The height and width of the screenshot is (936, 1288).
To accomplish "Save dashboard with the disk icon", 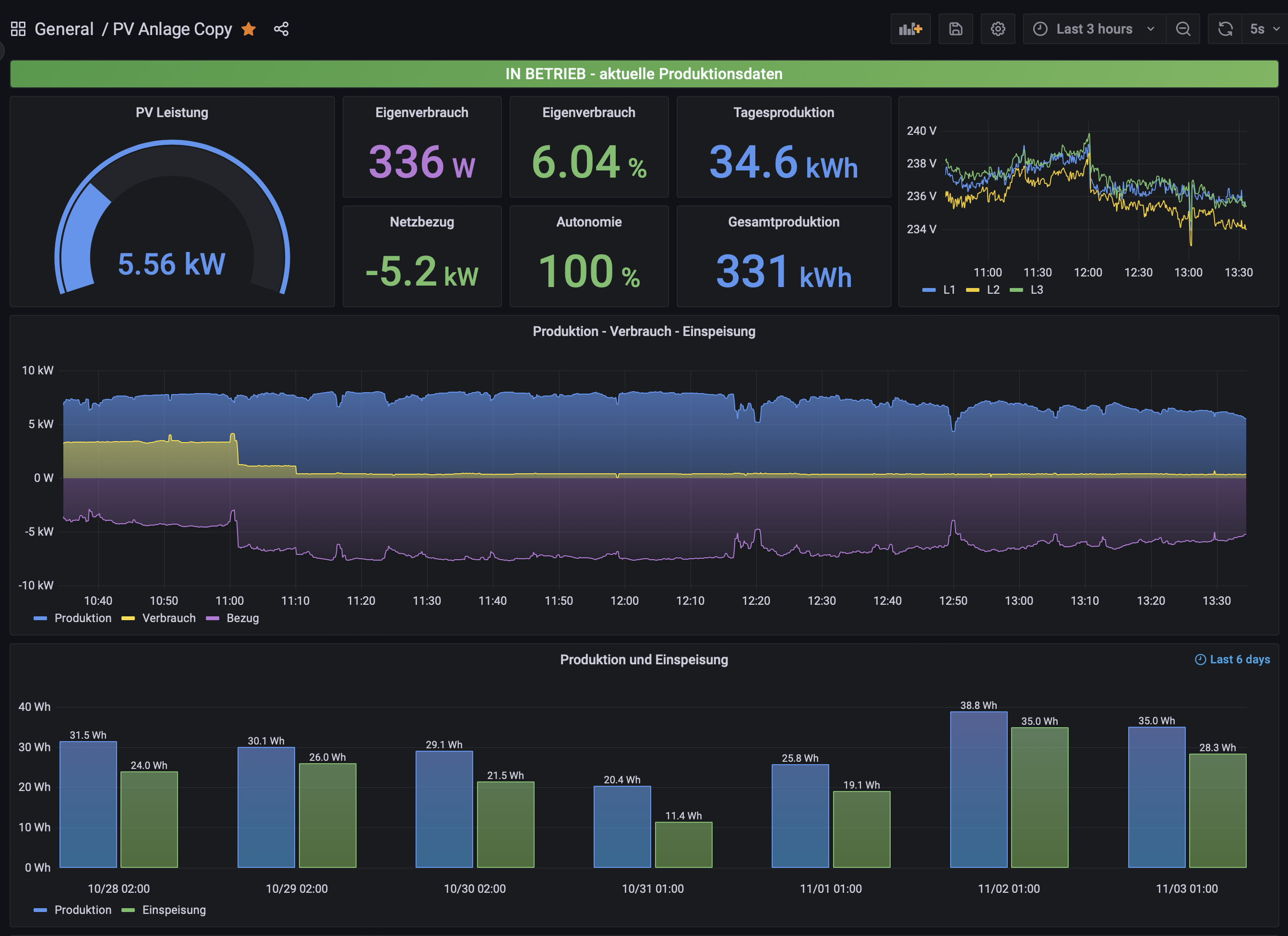I will click(955, 29).
